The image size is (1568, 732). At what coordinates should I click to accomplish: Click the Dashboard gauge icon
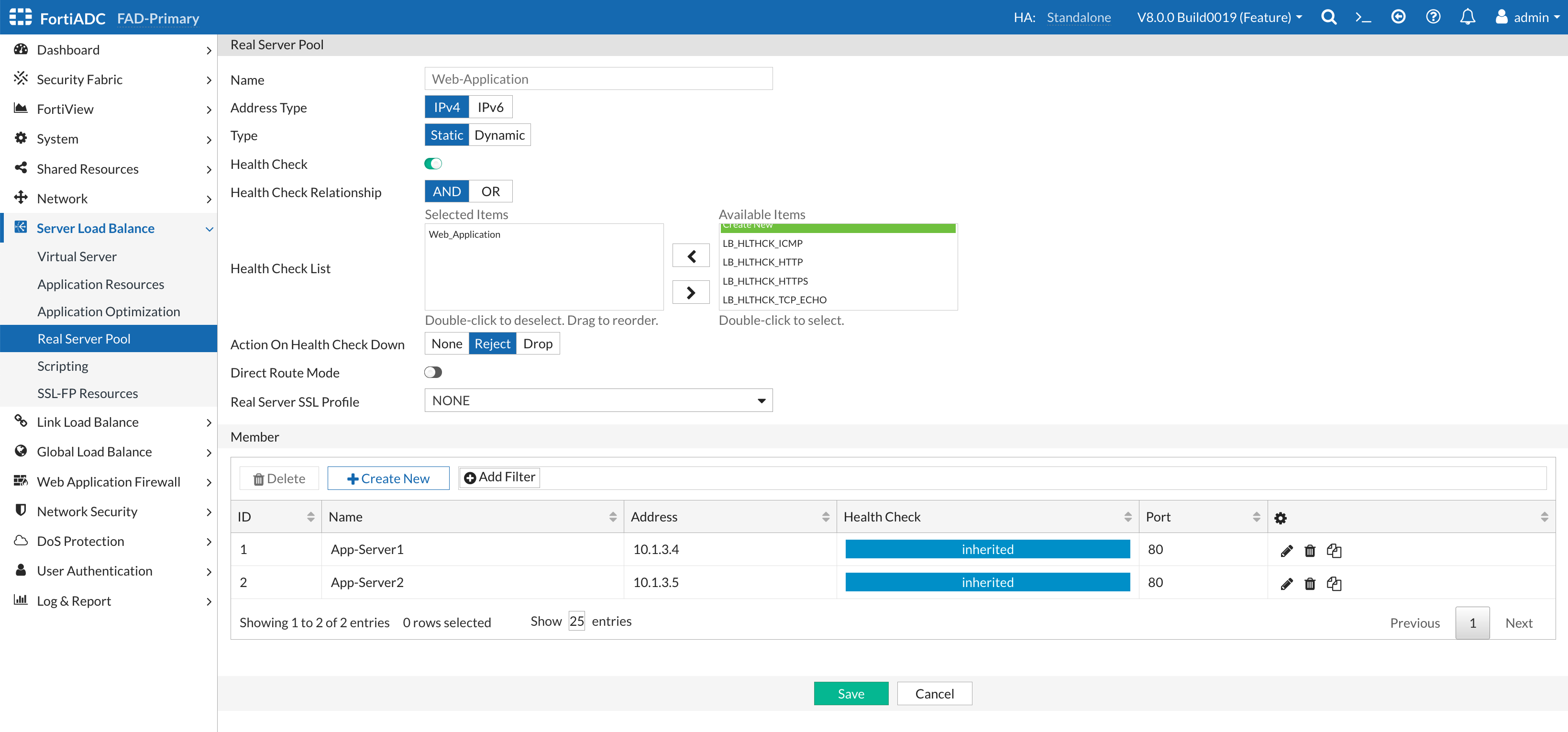21,49
